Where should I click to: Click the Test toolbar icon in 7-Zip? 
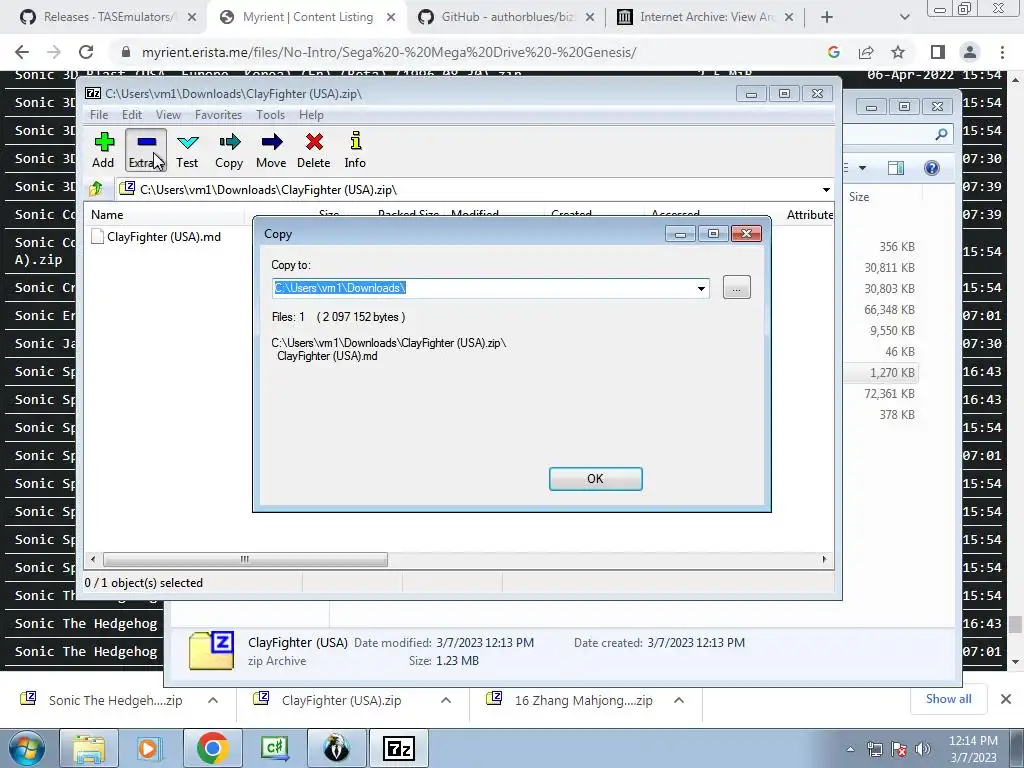[187, 150]
